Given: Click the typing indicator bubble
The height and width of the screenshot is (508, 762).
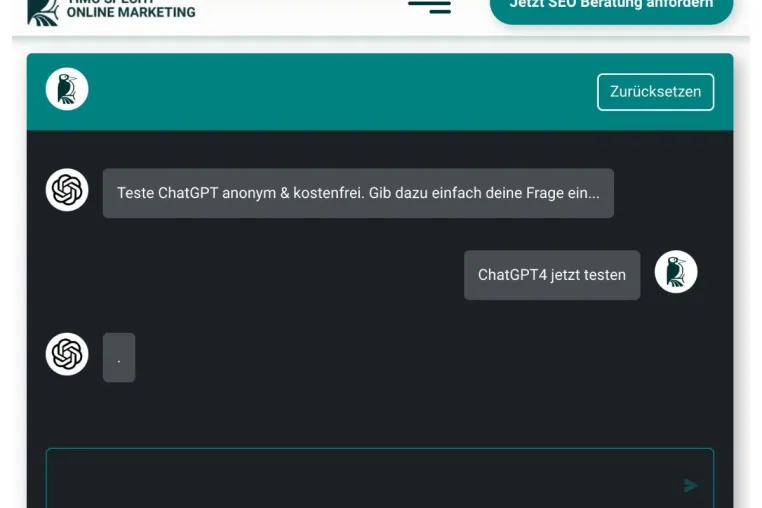Looking at the screenshot, I should pyautogui.click(x=119, y=357).
